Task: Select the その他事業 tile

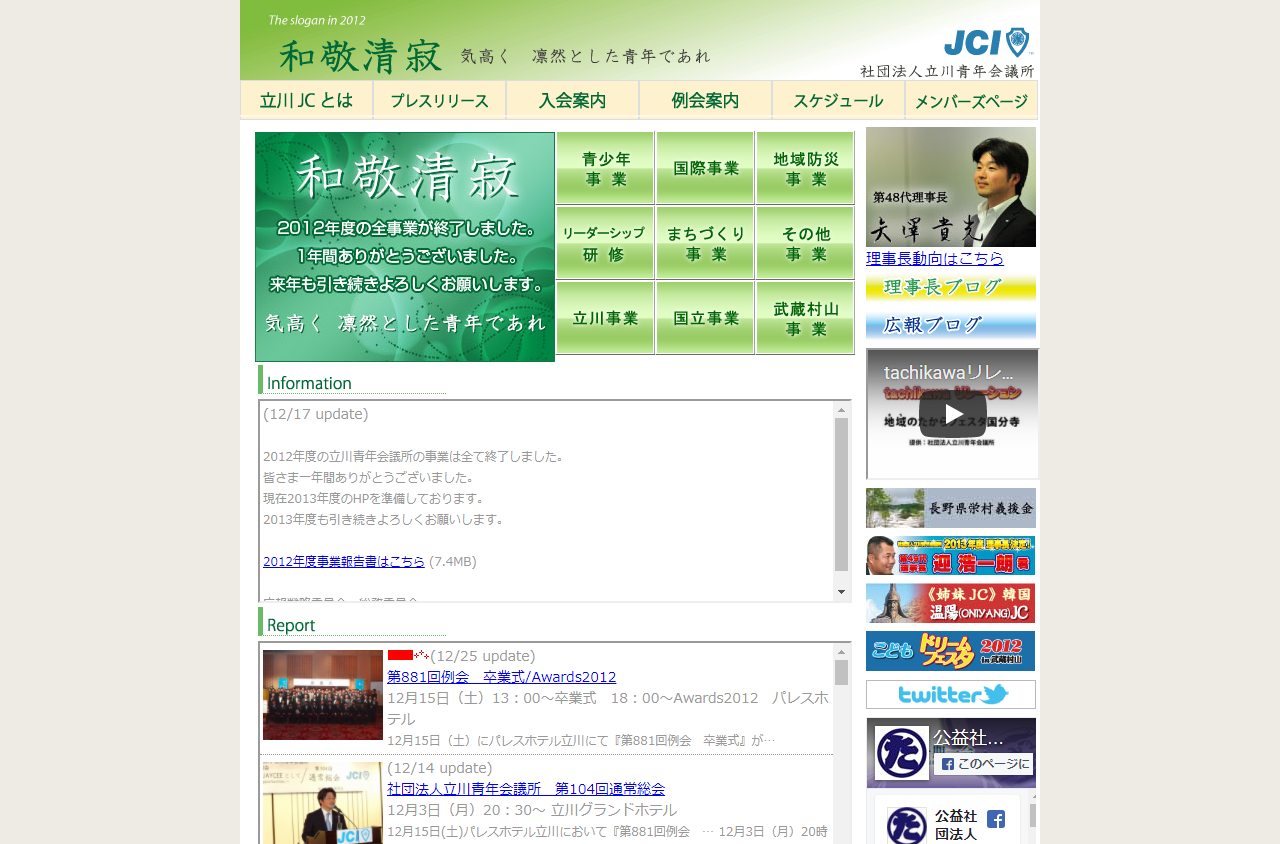Action: tap(805, 243)
